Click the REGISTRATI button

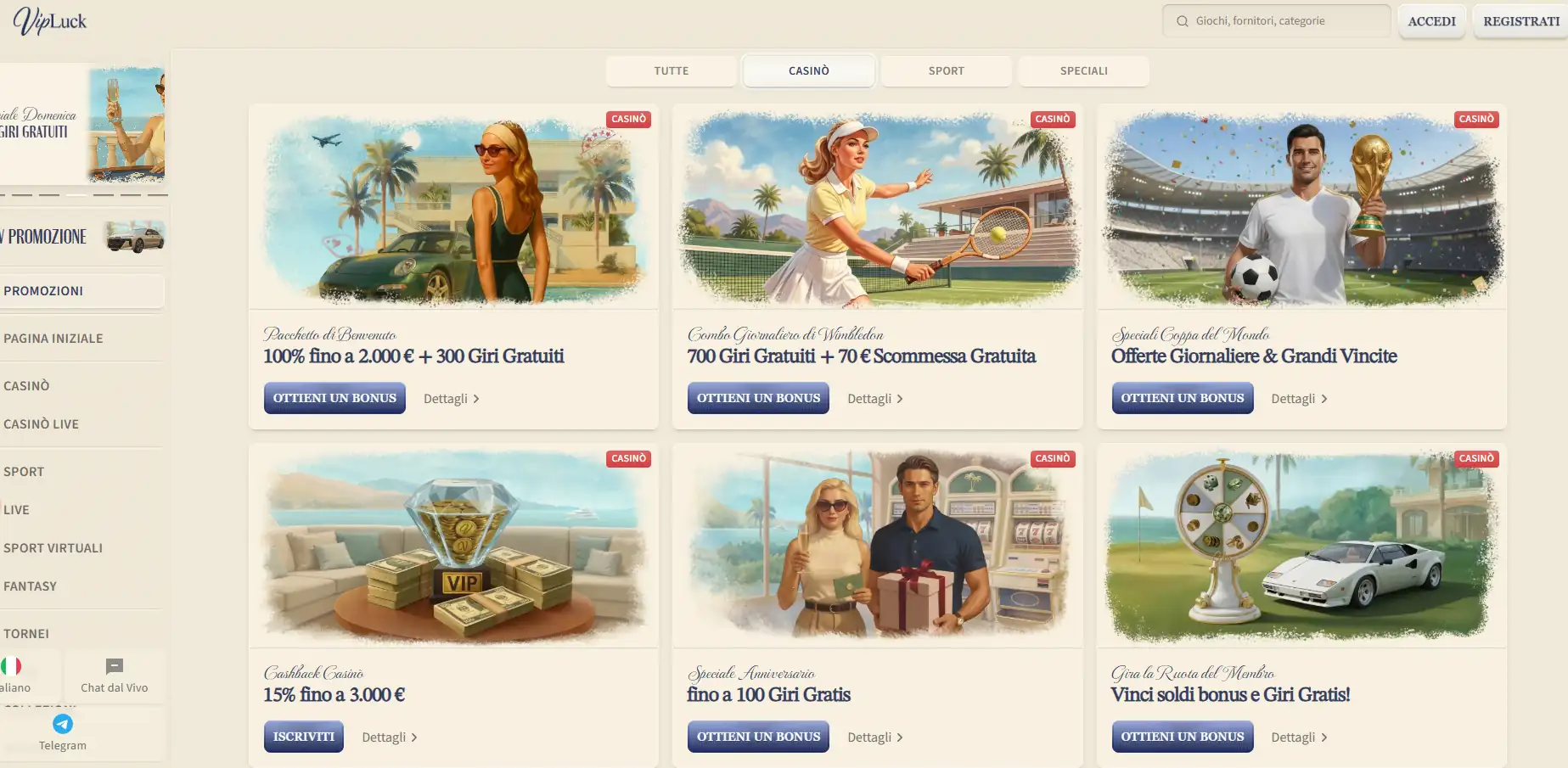[x=1521, y=21]
